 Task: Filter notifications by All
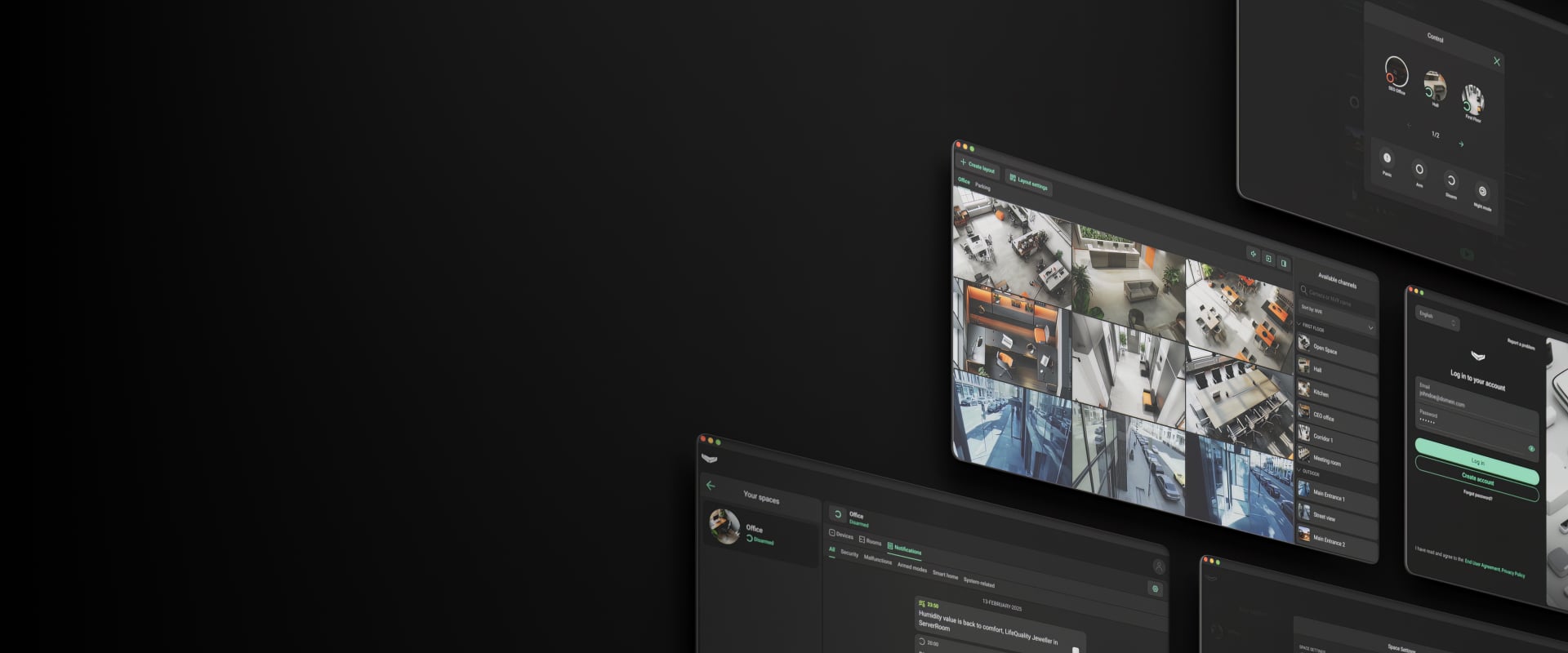point(832,549)
